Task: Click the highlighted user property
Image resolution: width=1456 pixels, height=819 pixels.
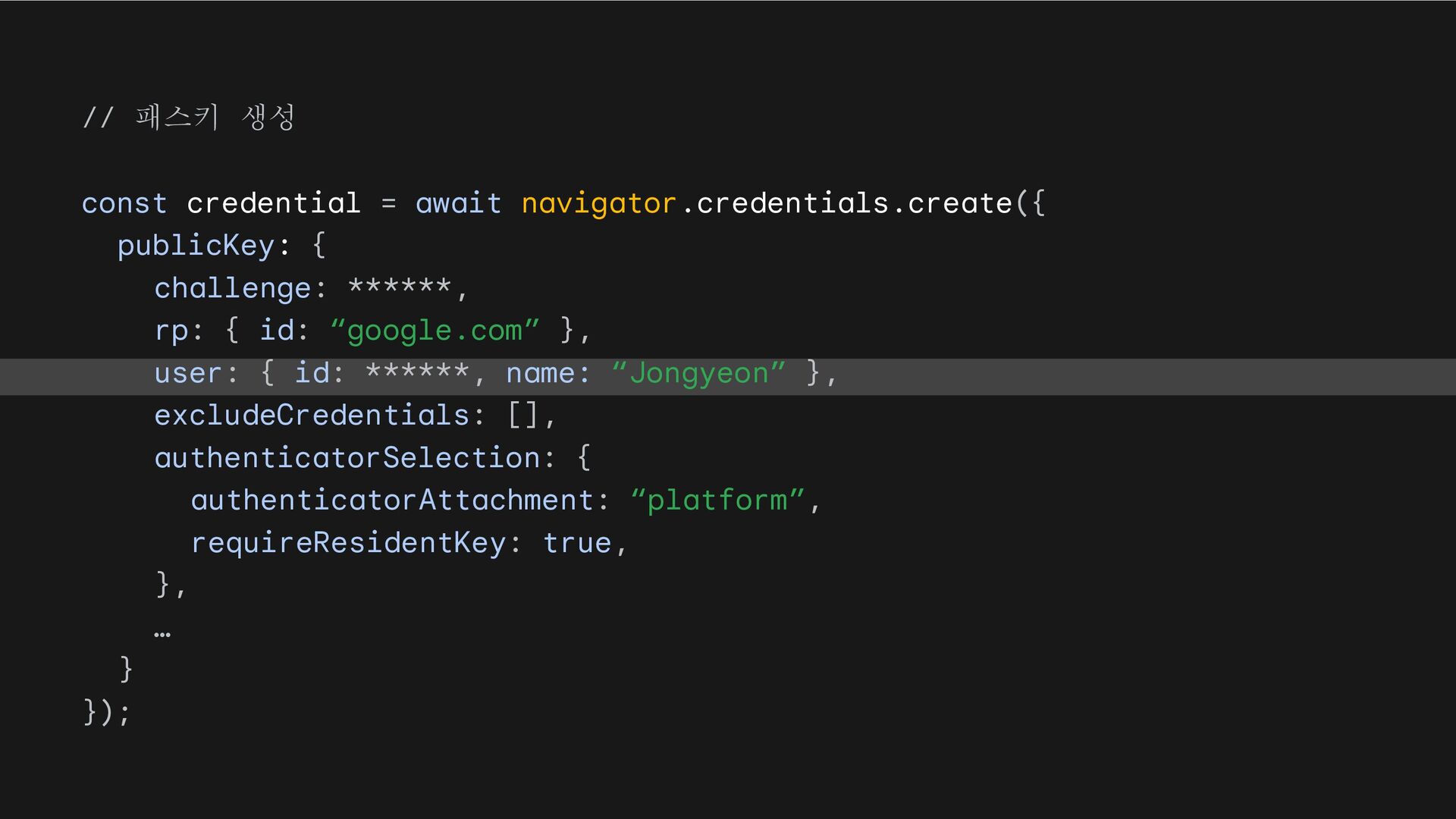Action: point(188,374)
